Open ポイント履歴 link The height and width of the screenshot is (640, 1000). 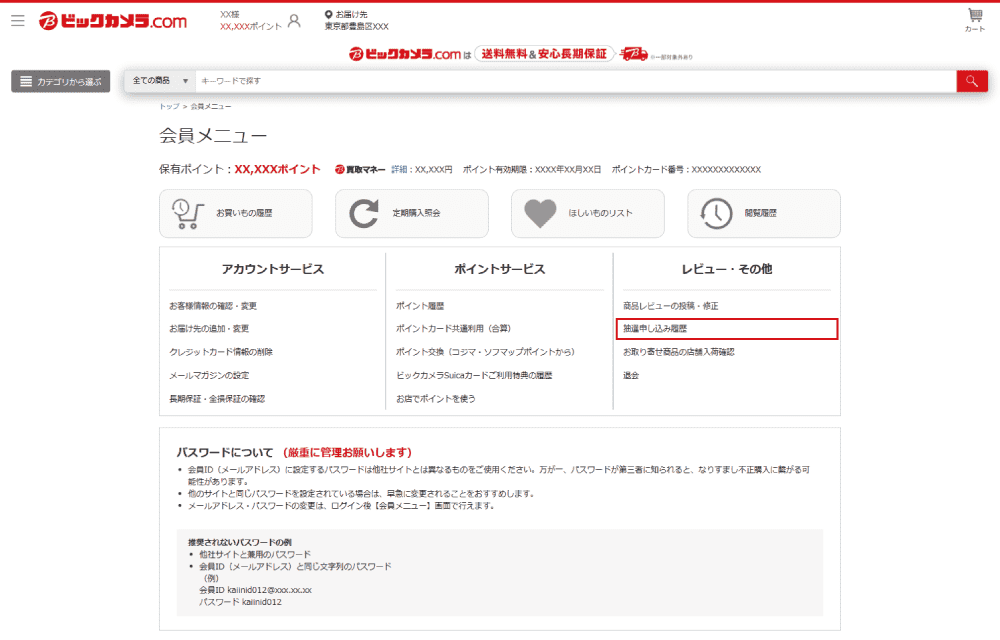(419, 306)
